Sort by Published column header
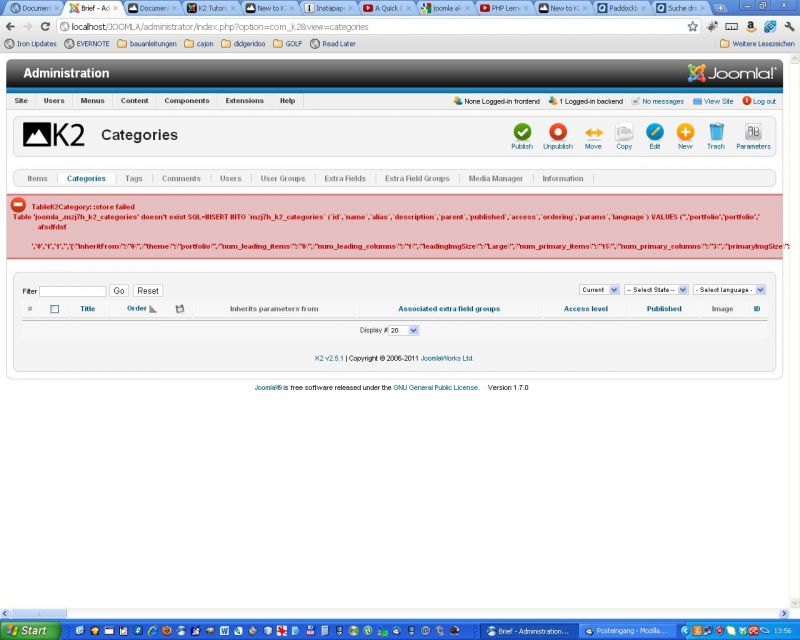This screenshot has width=800, height=640. click(664, 309)
